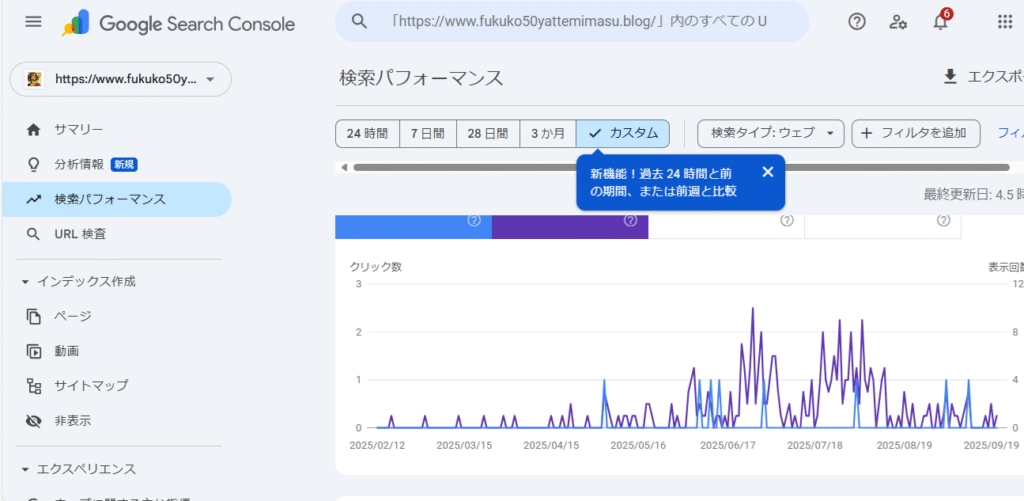1024x501 pixels.
Task: Open the Google apps grid
Action: pyautogui.click(x=1004, y=22)
